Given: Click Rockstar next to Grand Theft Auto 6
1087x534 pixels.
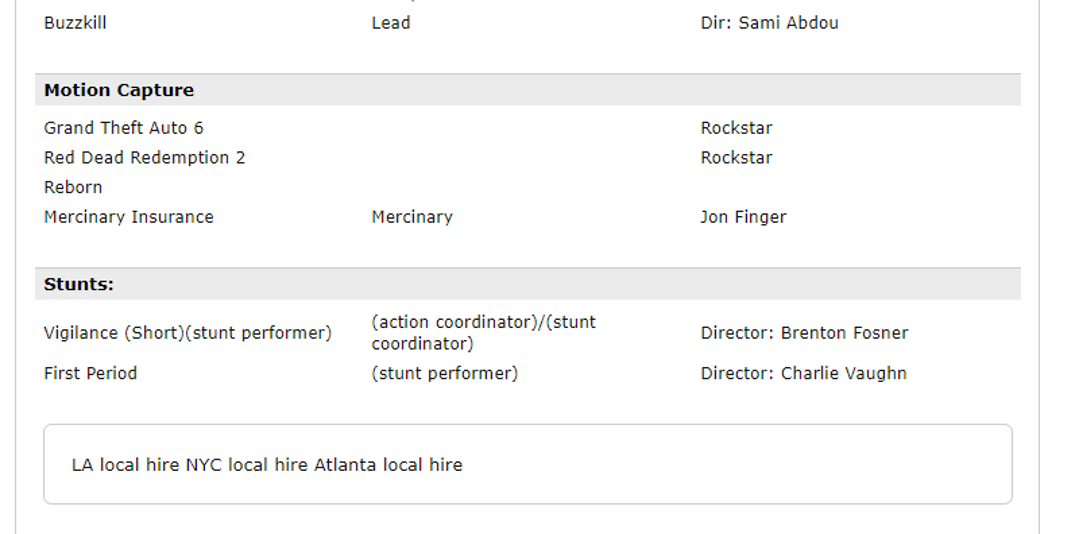Looking at the screenshot, I should pos(736,128).
